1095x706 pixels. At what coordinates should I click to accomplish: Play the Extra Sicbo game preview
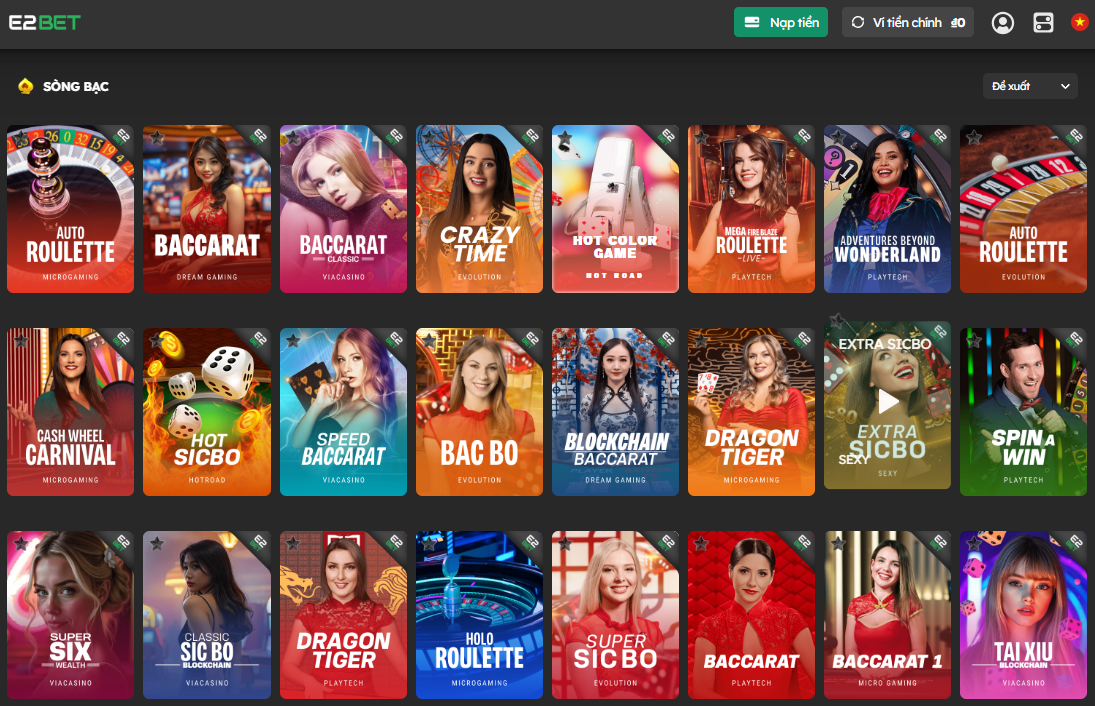pyautogui.click(x=888, y=402)
